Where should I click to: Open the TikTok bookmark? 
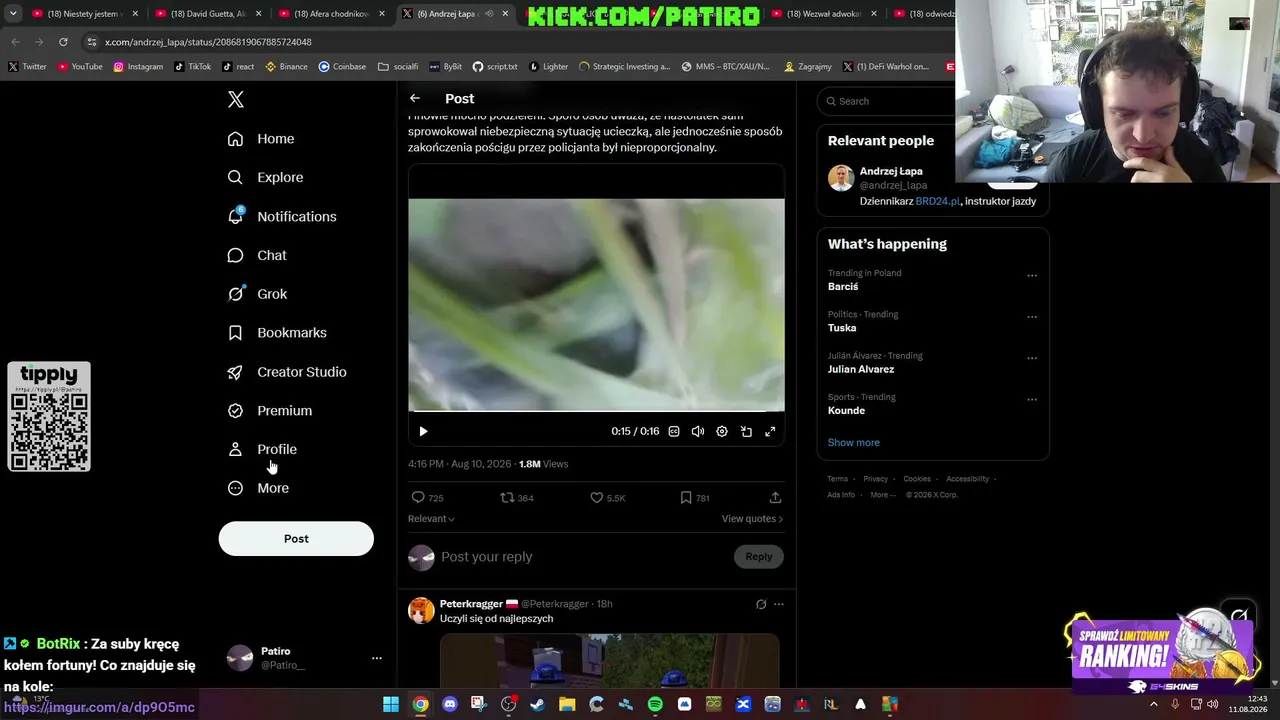[x=193, y=67]
